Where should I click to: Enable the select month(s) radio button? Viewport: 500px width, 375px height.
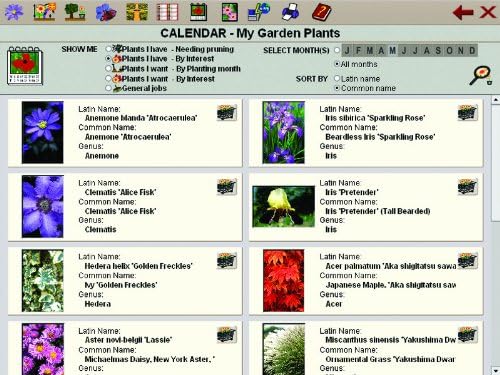pos(337,50)
